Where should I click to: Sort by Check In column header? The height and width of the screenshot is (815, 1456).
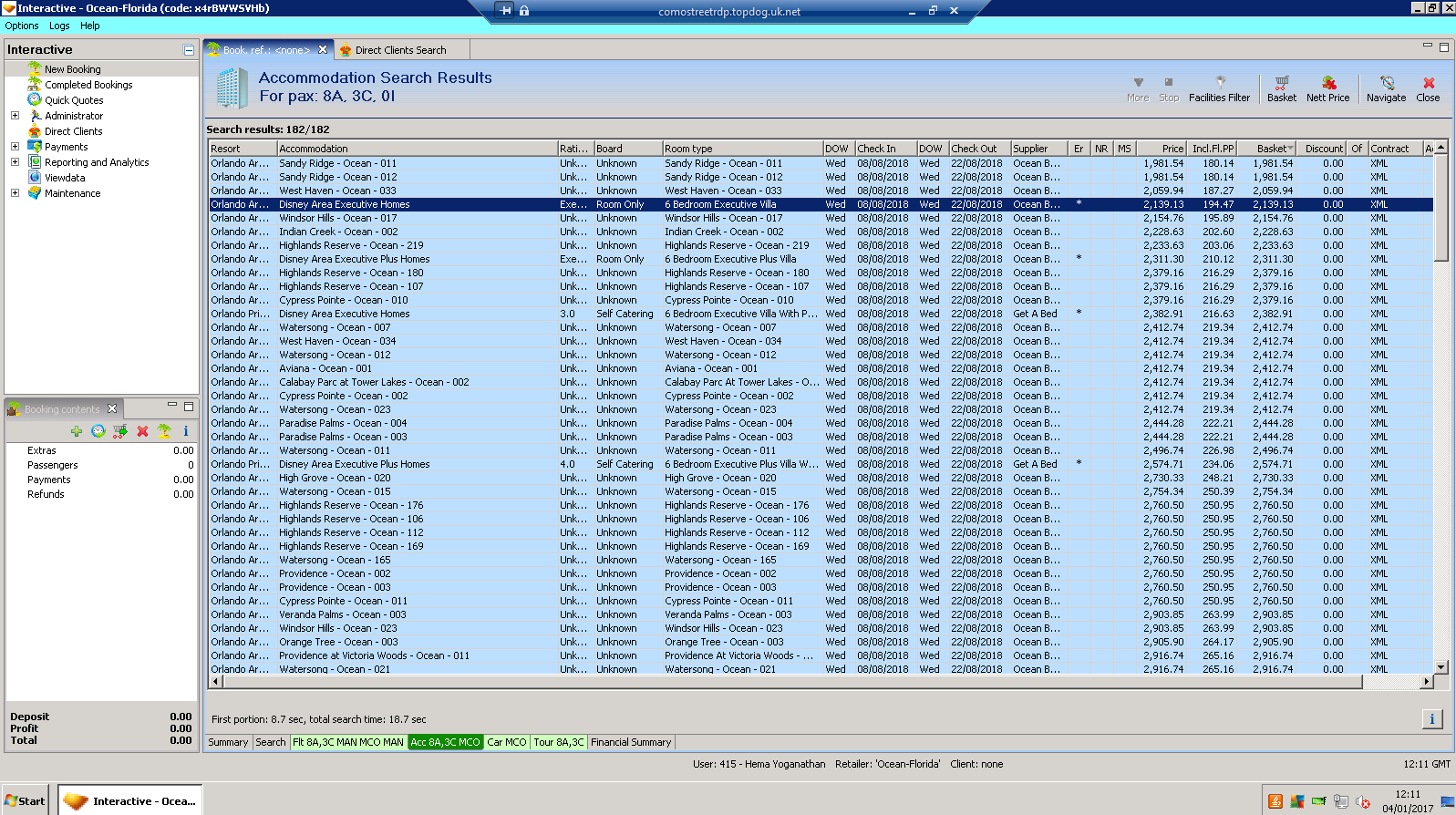click(884, 148)
